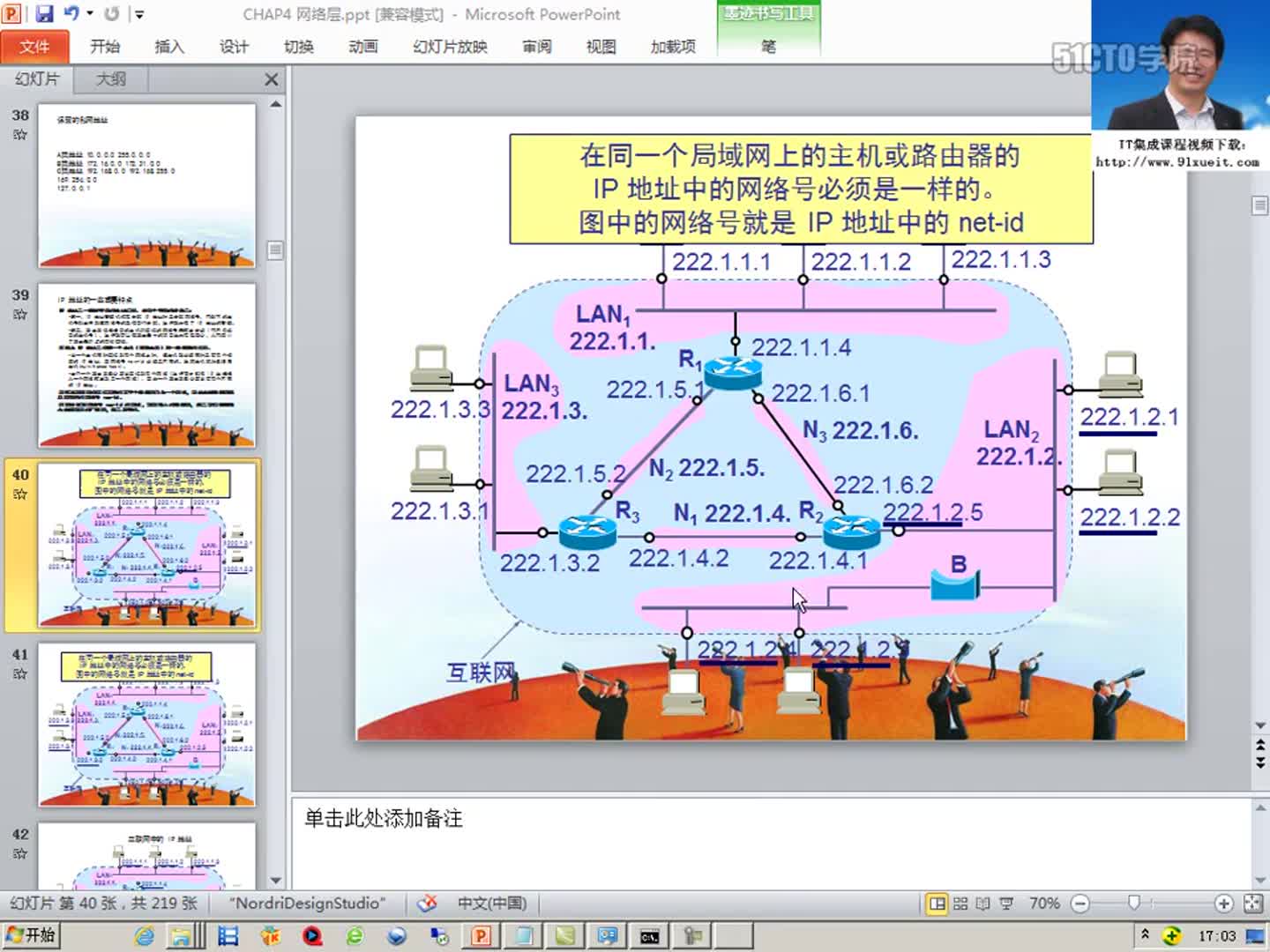Screen dimensions: 1270x952
Task: Click animation star icon beside slide 42
Action: (20, 854)
